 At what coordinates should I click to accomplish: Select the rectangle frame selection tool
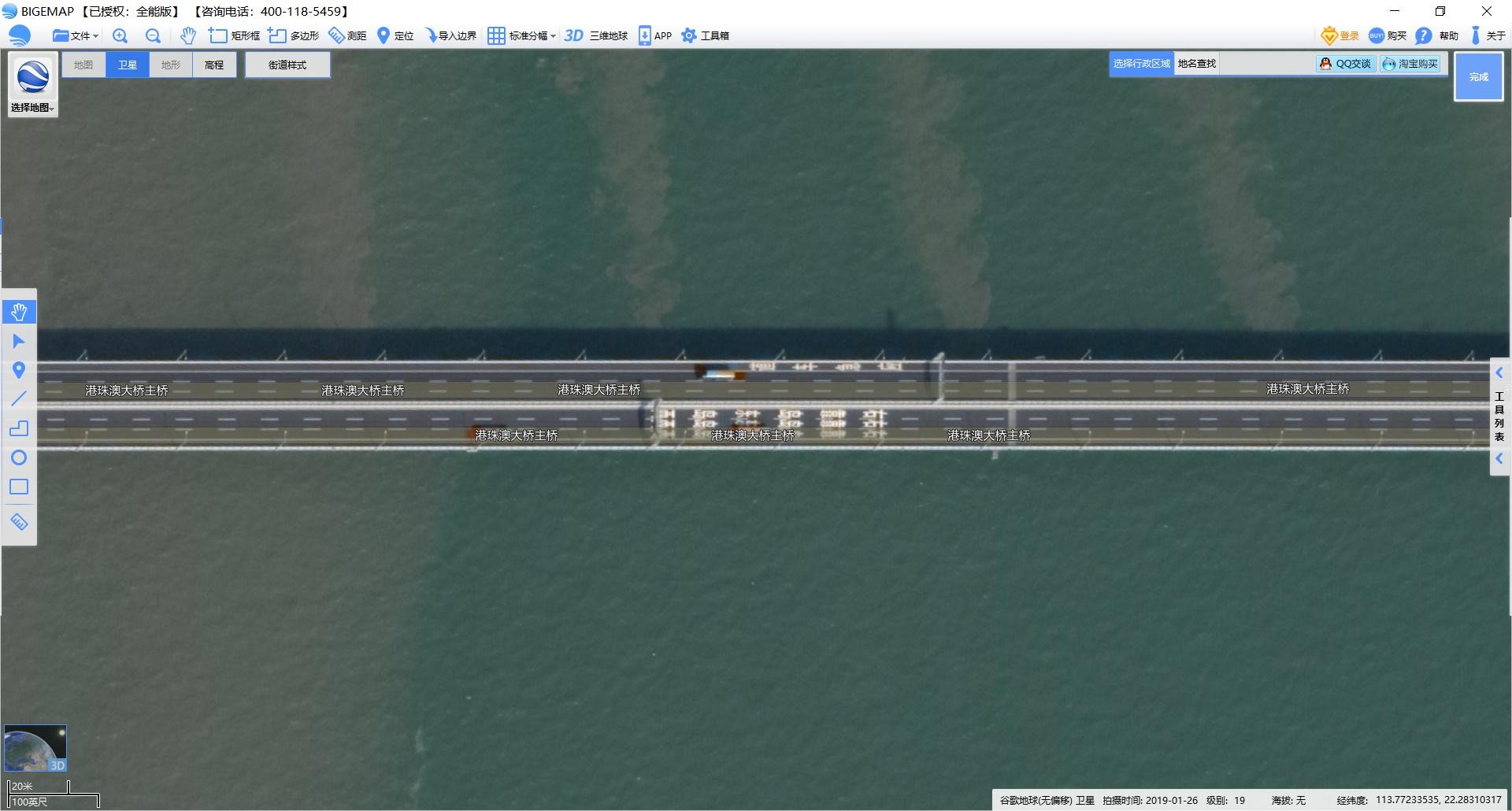click(234, 35)
